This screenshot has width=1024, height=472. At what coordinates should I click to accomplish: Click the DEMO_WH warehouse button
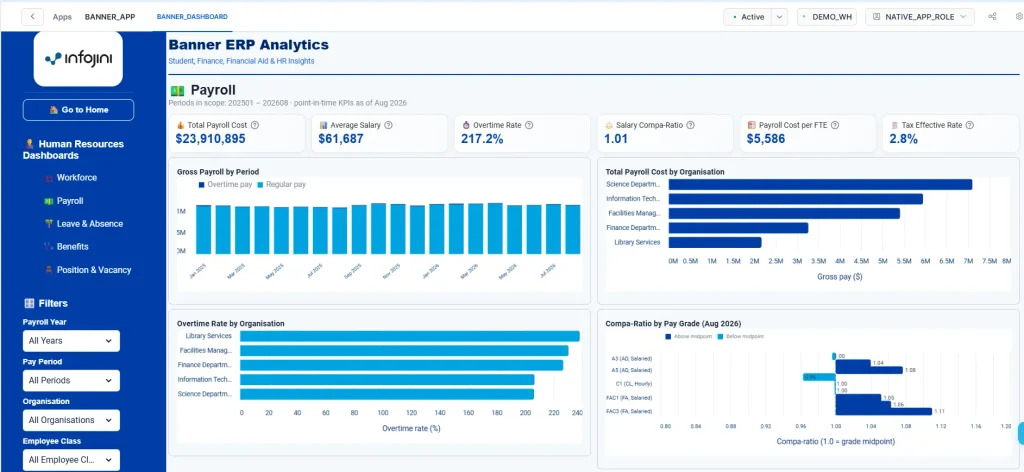point(827,17)
